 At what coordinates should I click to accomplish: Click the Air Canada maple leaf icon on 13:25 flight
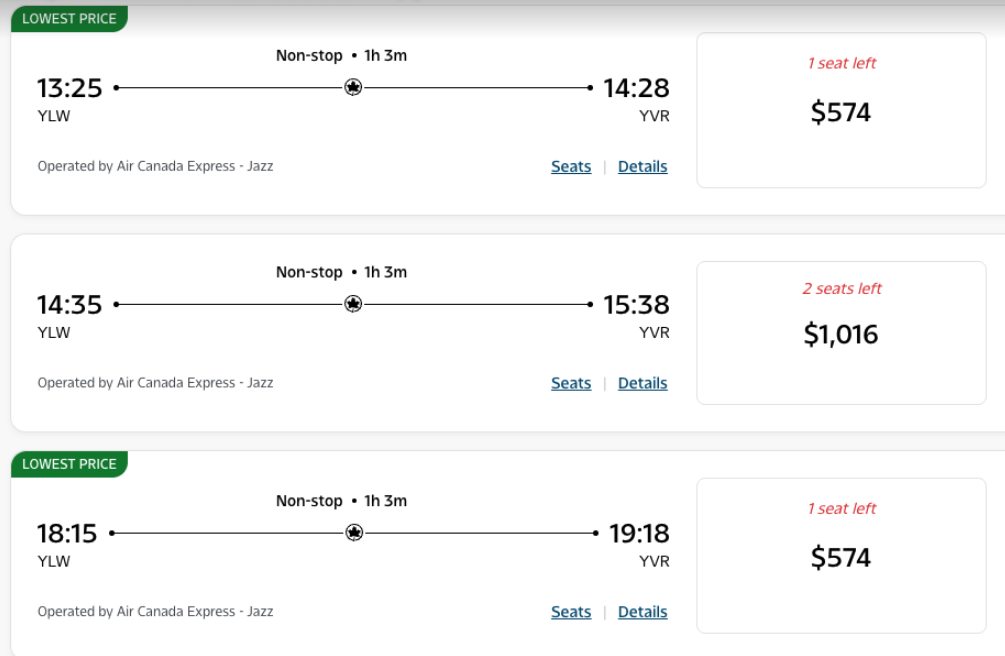tap(352, 88)
